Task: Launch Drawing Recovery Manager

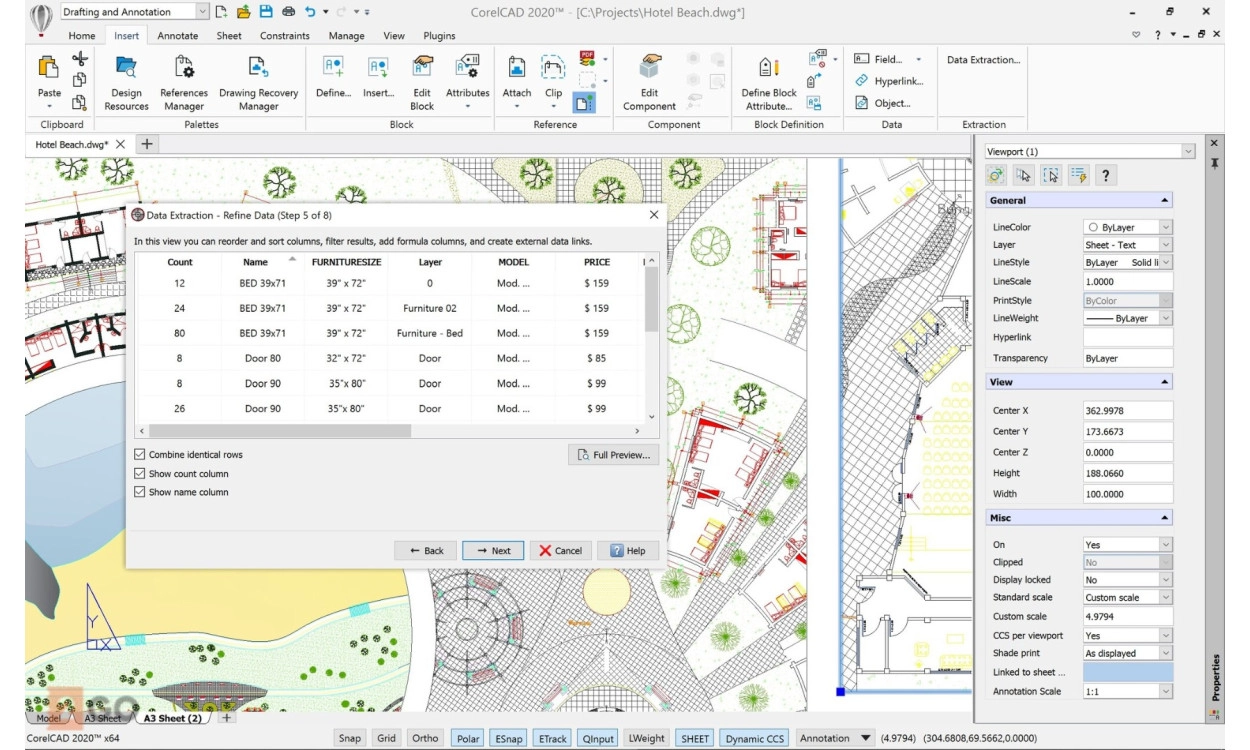Action: tap(258, 80)
